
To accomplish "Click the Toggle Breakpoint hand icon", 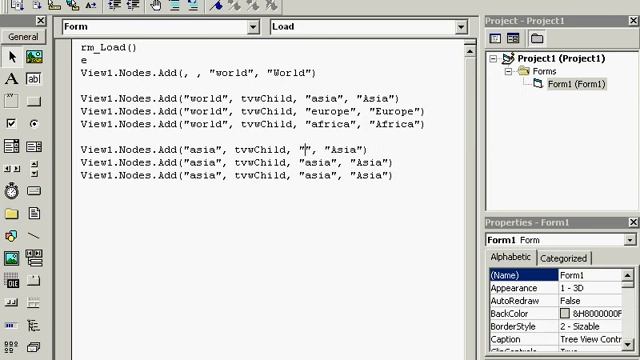I will (x=156, y=5).
